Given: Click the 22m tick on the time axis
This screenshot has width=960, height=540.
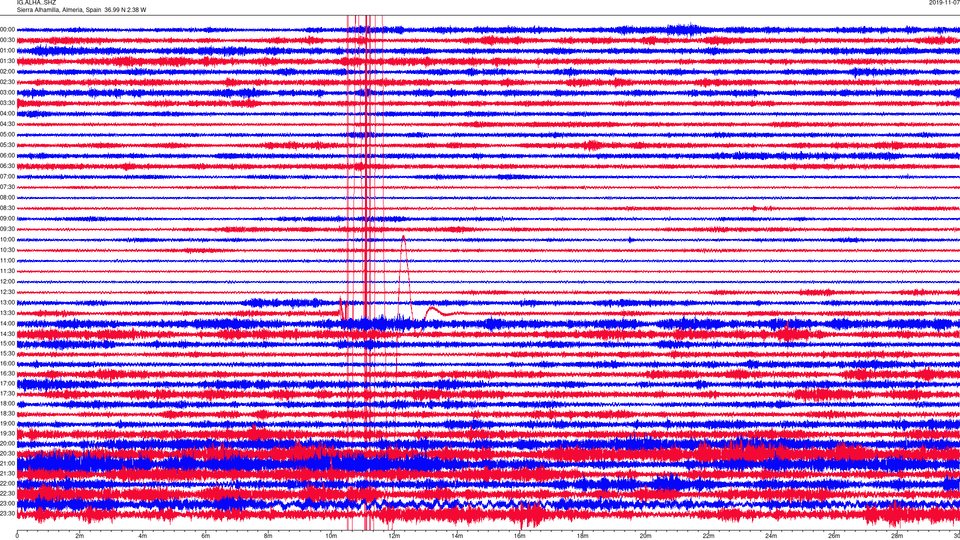Looking at the screenshot, I should pos(708,536).
